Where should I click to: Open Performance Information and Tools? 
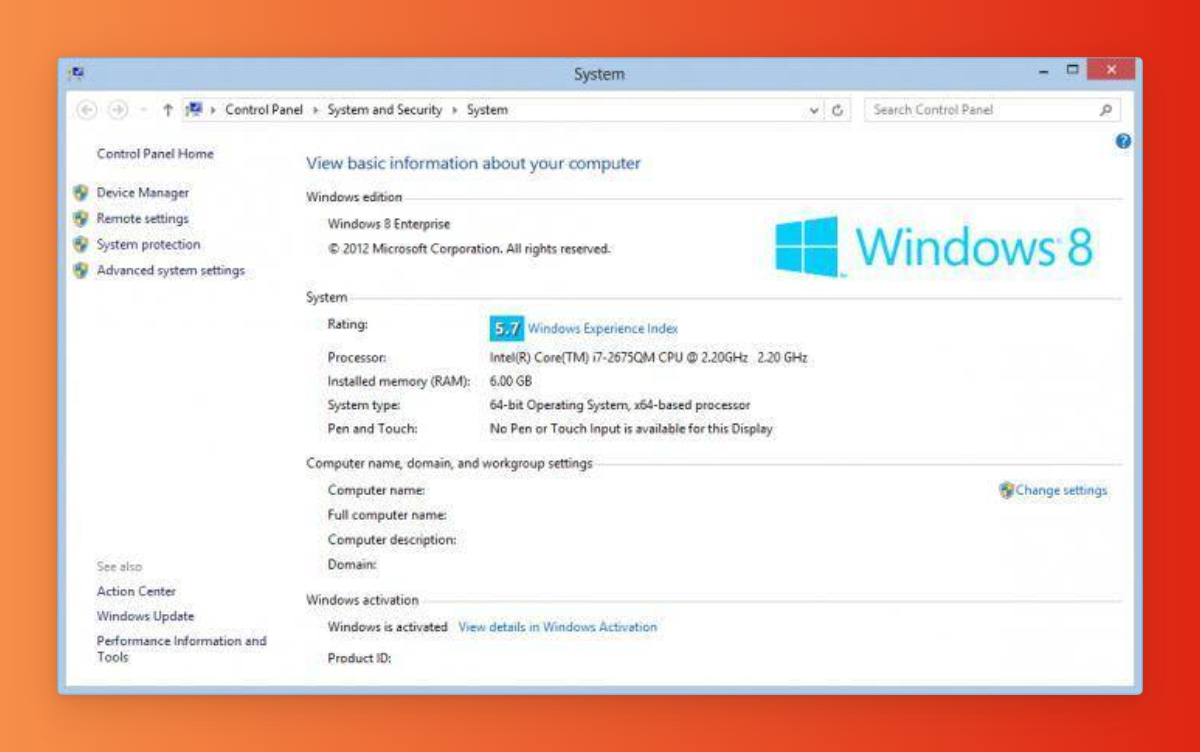click(182, 649)
